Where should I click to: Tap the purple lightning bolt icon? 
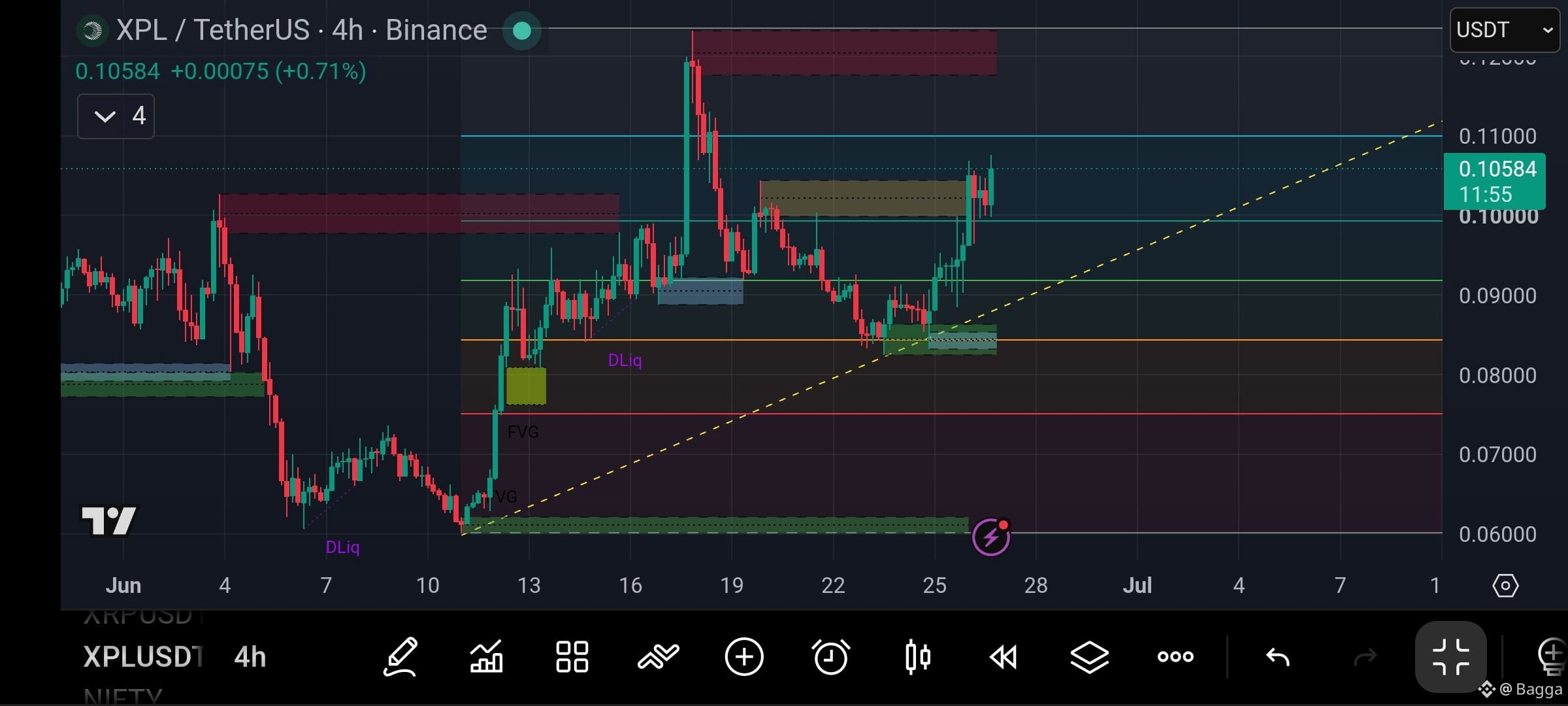pos(991,537)
